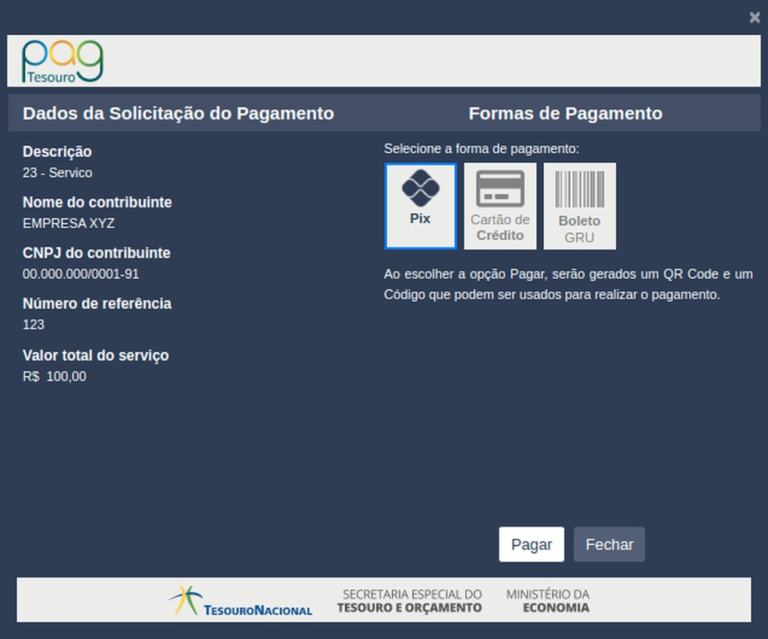768x639 pixels.
Task: Click the reference number value 123
Action: [33, 324]
